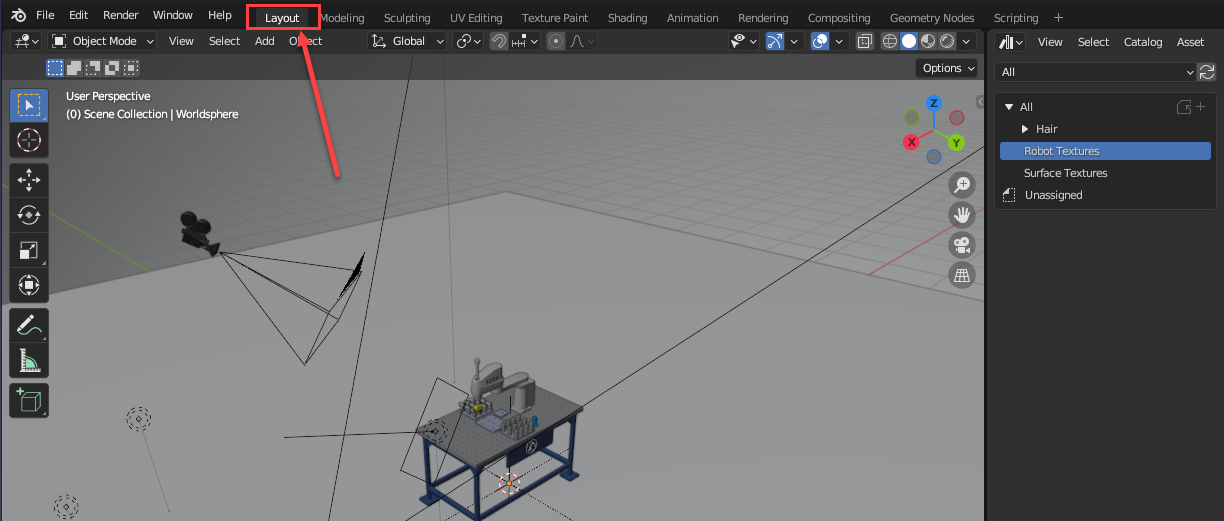Switch to Wireframe viewport shading
The width and height of the screenshot is (1224, 521).
point(889,41)
